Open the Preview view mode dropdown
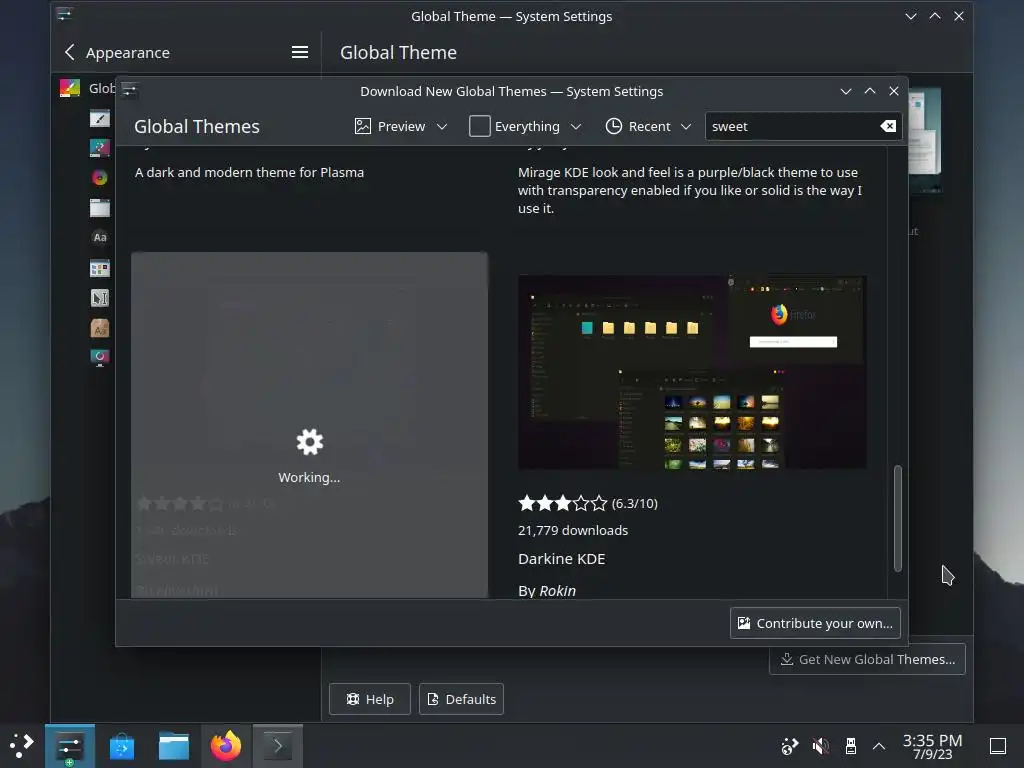 point(401,126)
